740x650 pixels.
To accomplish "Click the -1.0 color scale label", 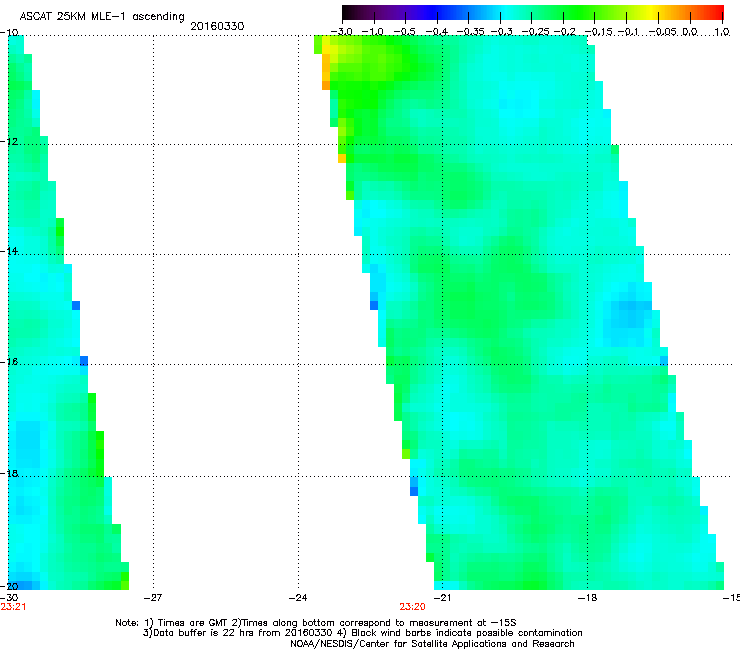I will pyautogui.click(x=372, y=32).
